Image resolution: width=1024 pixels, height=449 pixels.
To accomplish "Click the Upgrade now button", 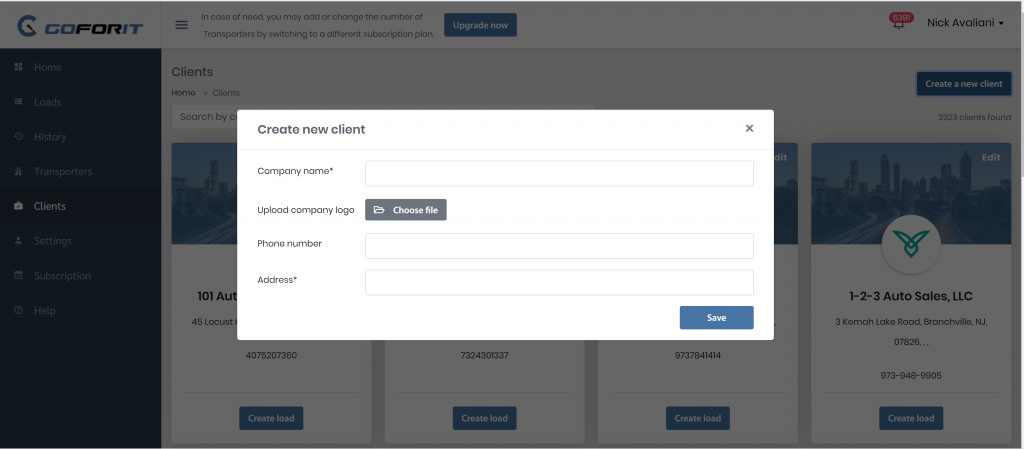I will pyautogui.click(x=480, y=25).
